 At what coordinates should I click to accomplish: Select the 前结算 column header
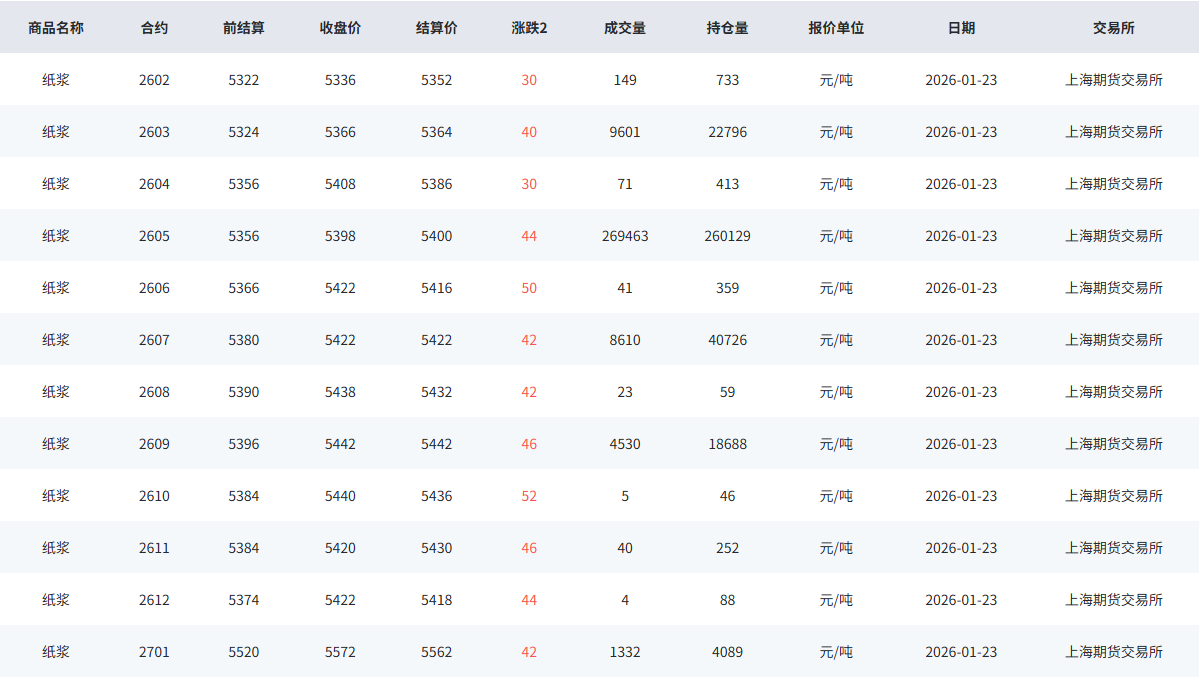tap(243, 28)
